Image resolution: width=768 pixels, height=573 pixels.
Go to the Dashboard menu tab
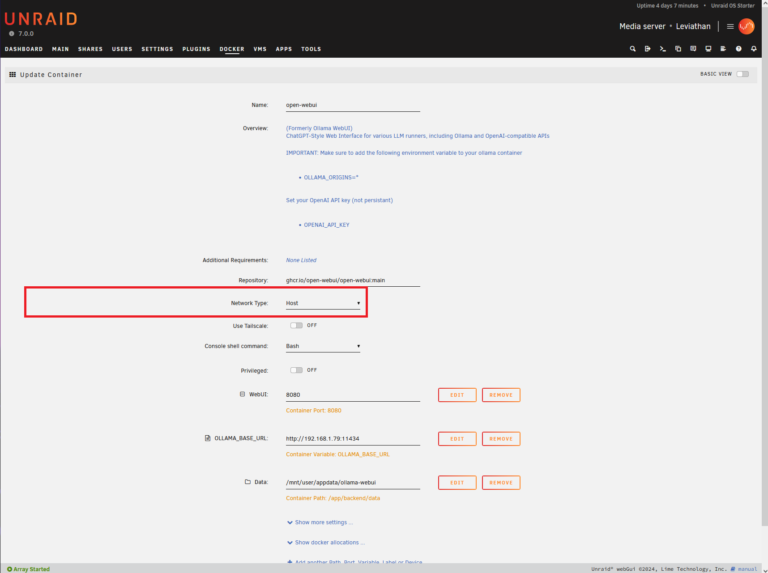[x=23, y=49]
